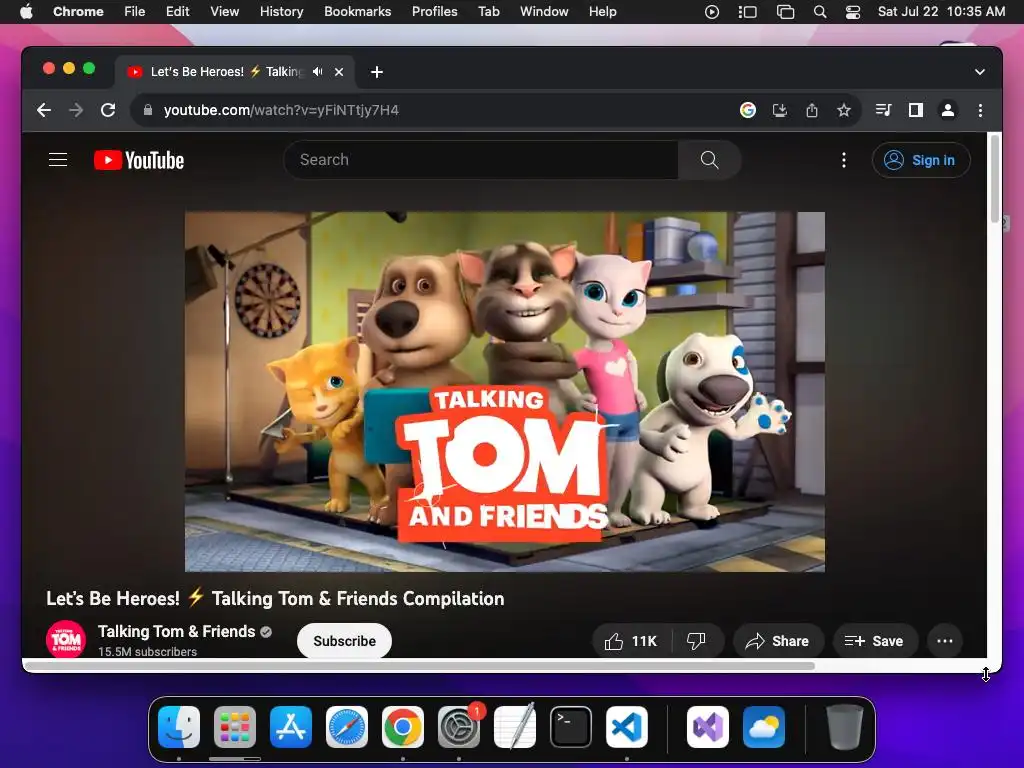Open Visual Studio purple icon in Dock
The height and width of the screenshot is (768, 1024).
708,727
